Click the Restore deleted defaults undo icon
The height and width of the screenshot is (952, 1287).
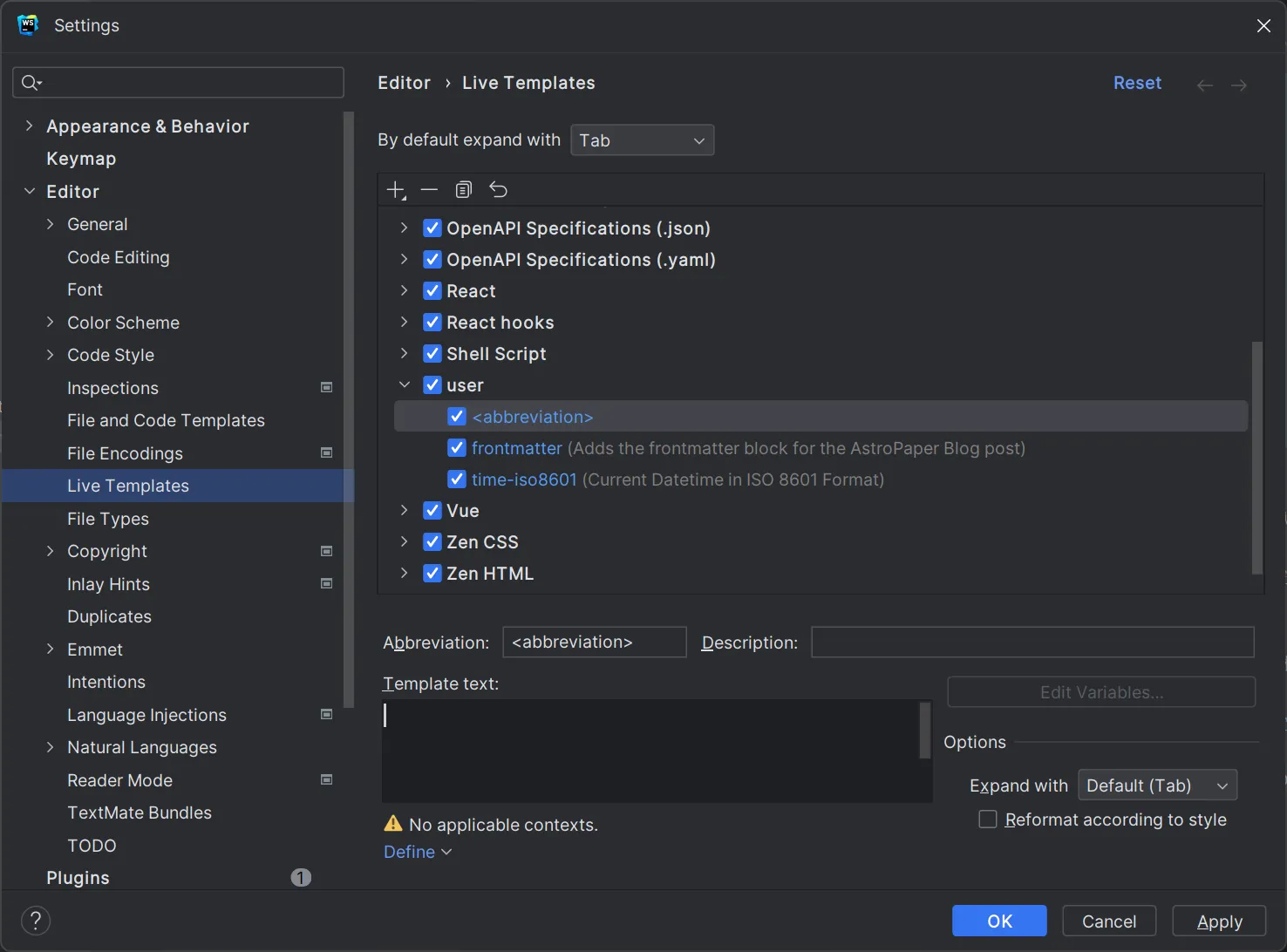498,189
